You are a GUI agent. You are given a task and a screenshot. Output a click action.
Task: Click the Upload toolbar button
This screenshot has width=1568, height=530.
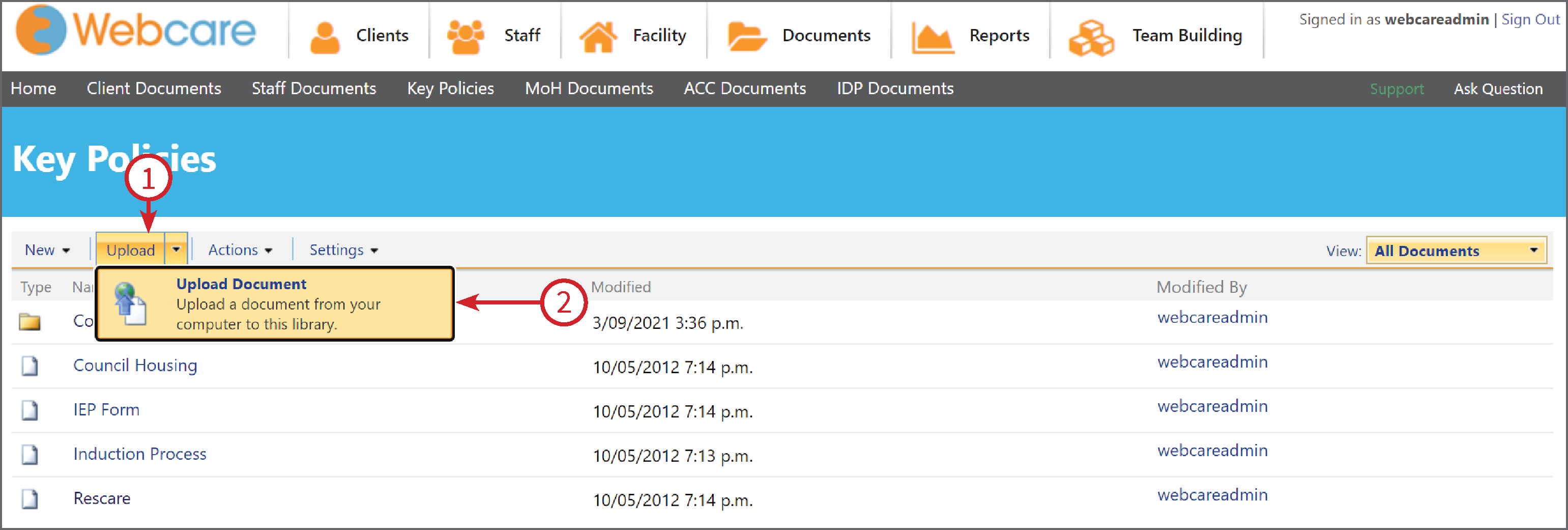pyautogui.click(x=130, y=250)
